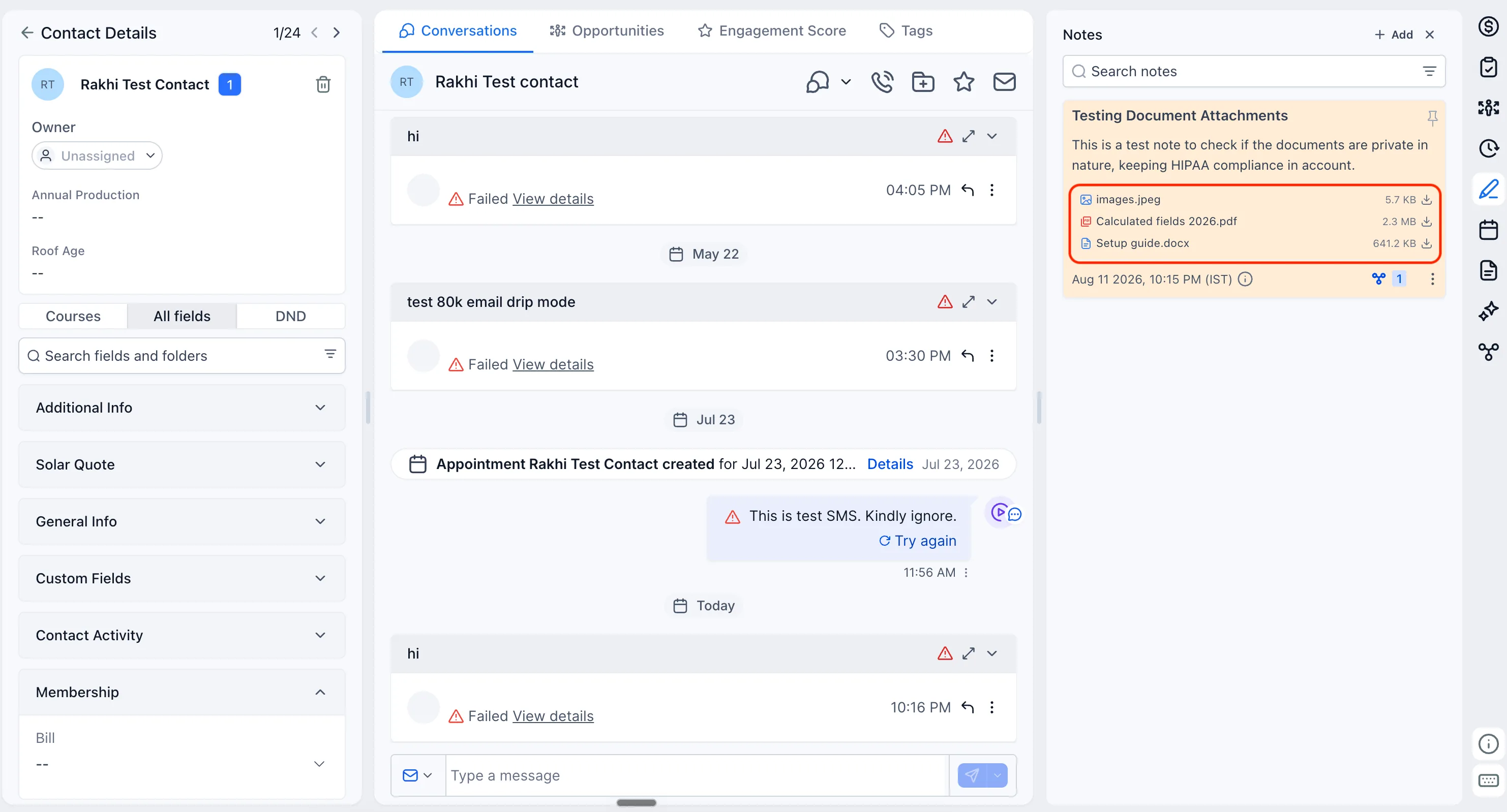Open the Opportunities tab
1507x812 pixels.
click(x=607, y=30)
